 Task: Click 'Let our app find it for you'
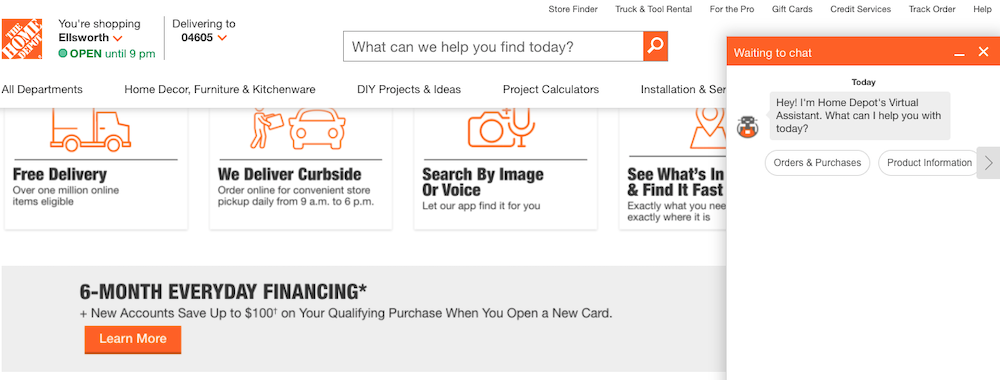[481, 206]
